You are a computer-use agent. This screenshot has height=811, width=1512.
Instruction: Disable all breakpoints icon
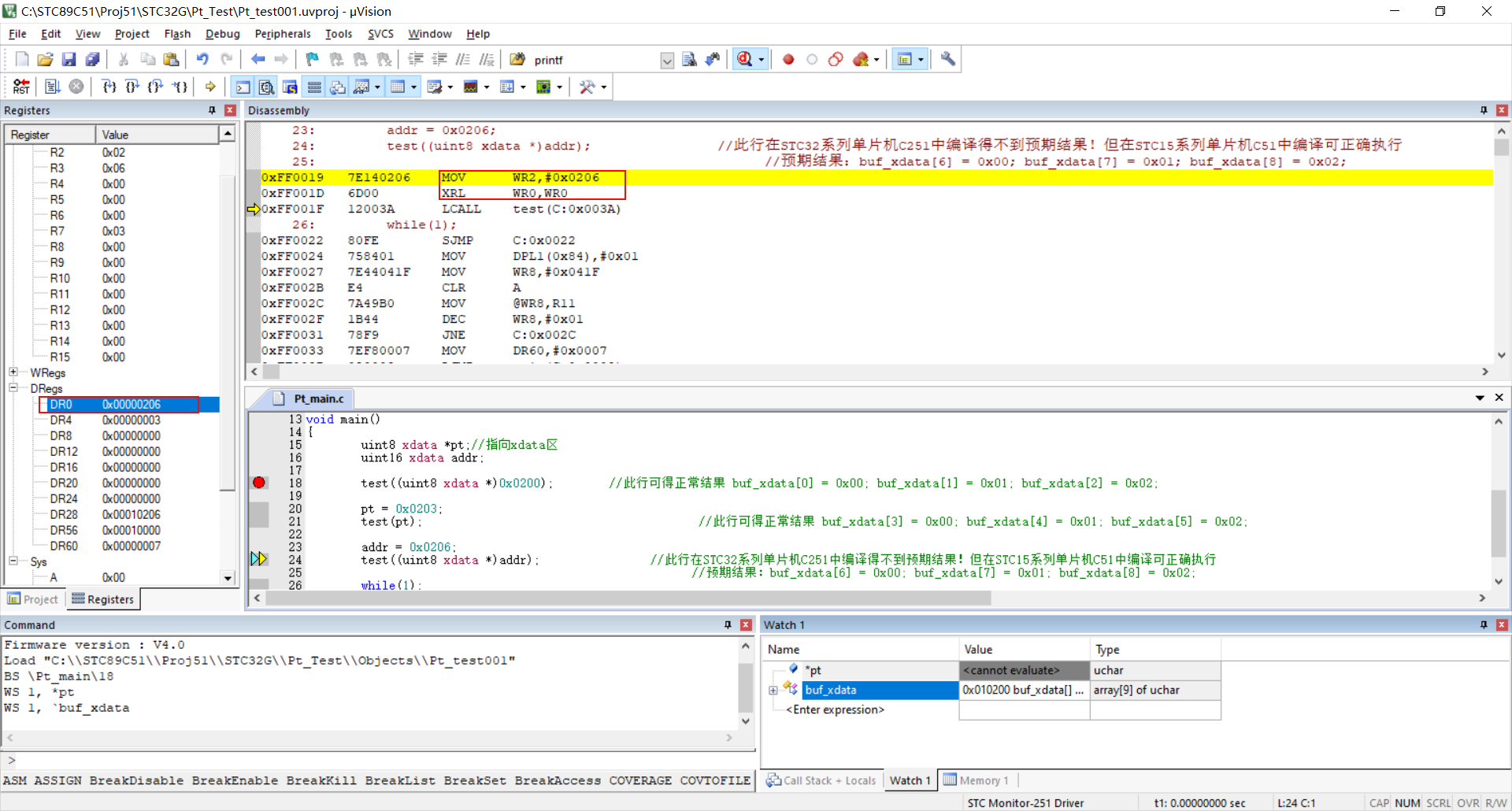(836, 59)
